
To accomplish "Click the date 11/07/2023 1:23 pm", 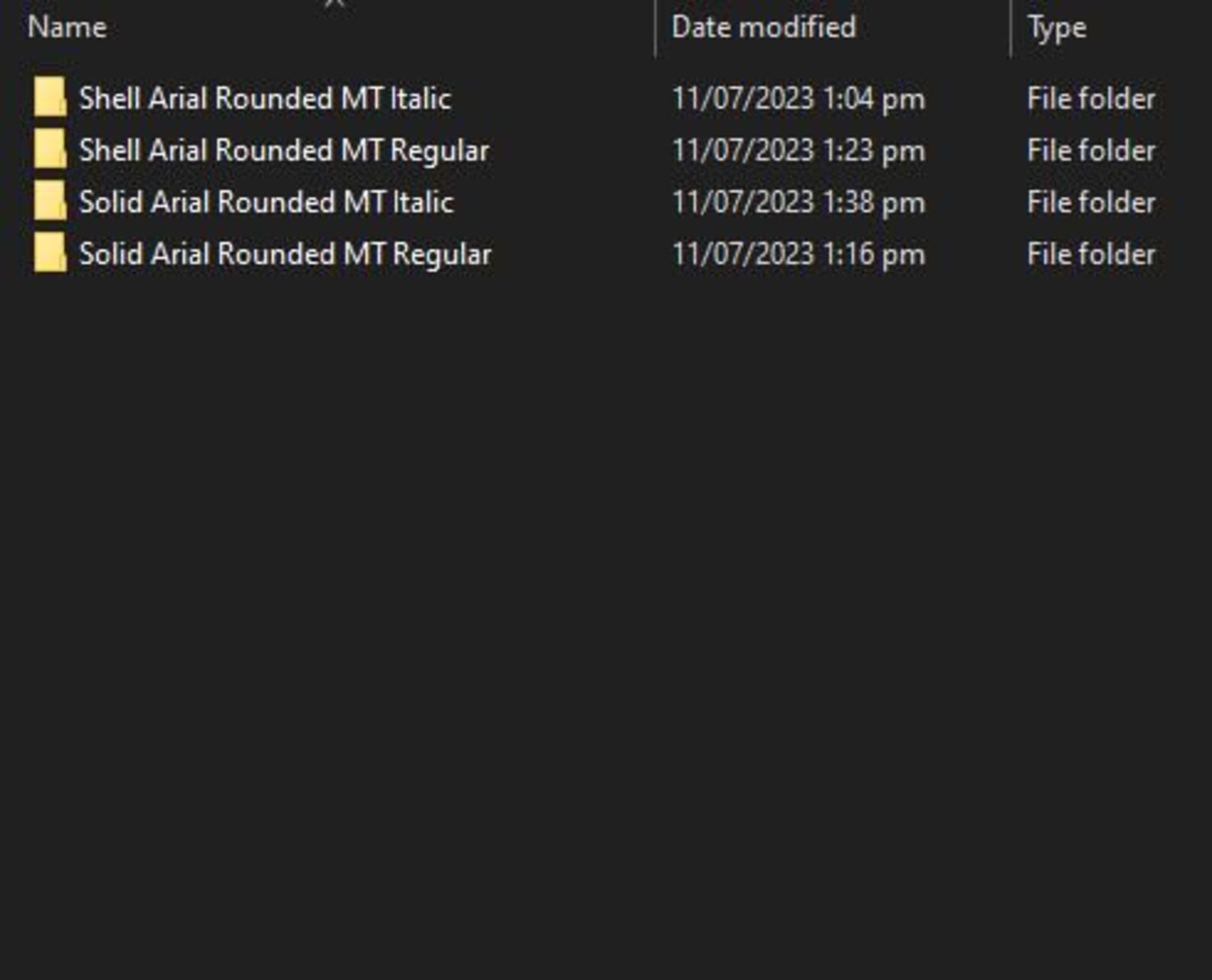I will (798, 151).
